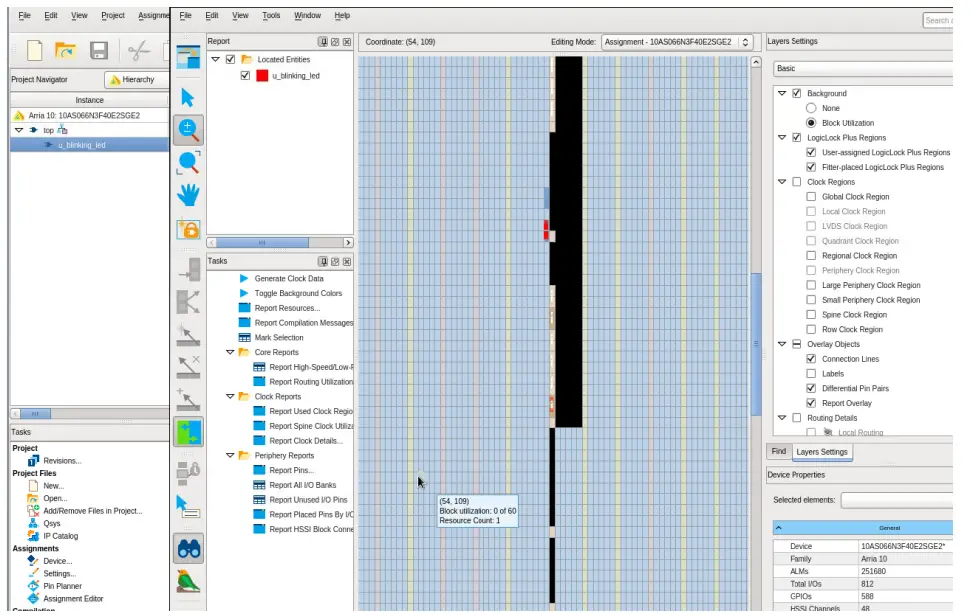Open Report All I/O Banks task
The width and height of the screenshot is (971, 615).
(x=303, y=486)
